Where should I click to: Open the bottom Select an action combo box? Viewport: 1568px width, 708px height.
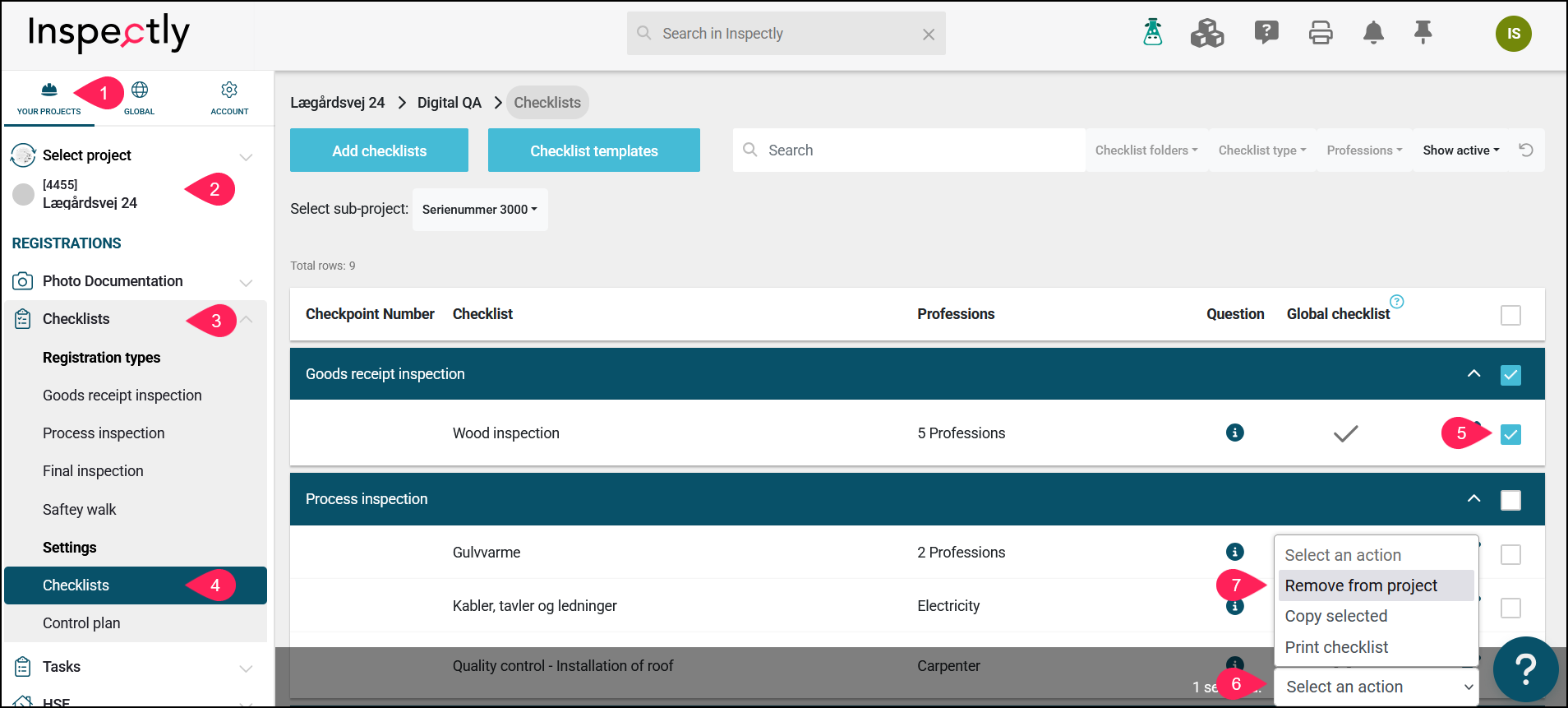1377,687
